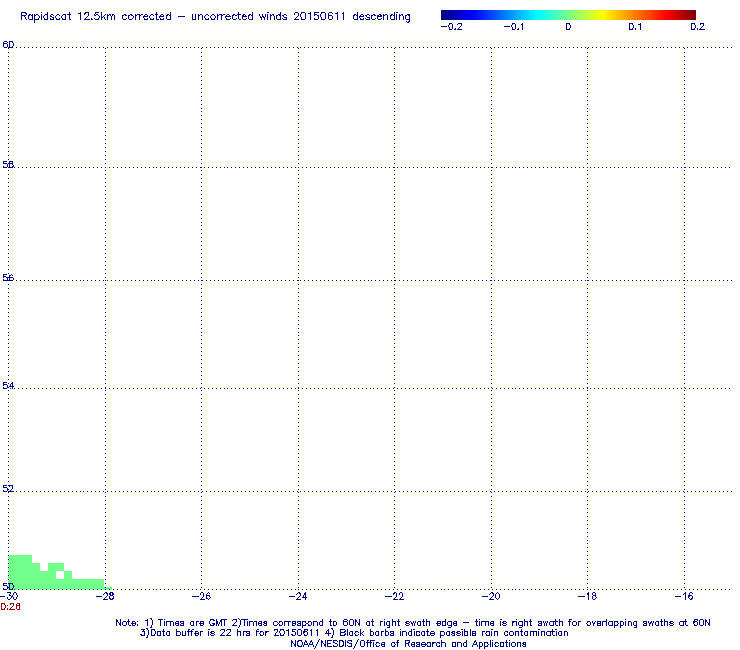Click the latitude label 58
The height and width of the screenshot is (650, 740).
tap(8, 165)
